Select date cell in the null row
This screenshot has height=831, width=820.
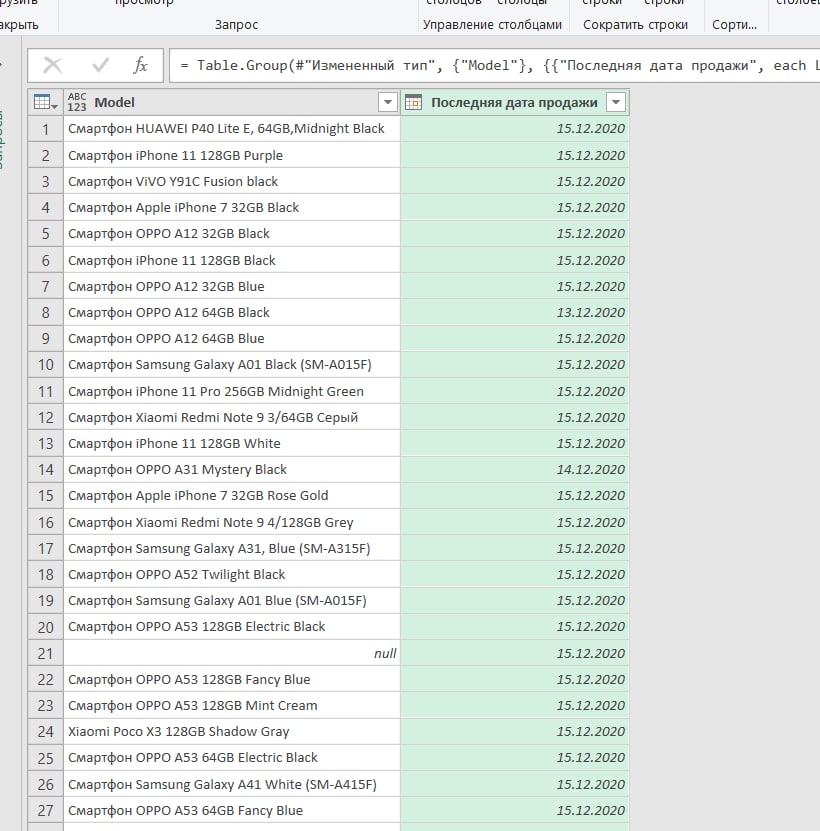(514, 653)
